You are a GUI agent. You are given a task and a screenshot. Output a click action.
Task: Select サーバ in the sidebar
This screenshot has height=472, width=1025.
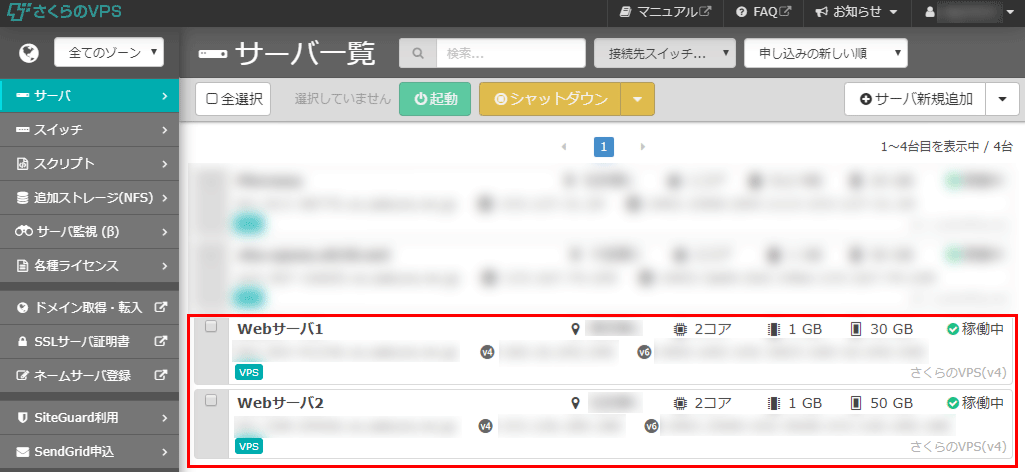(x=90, y=96)
